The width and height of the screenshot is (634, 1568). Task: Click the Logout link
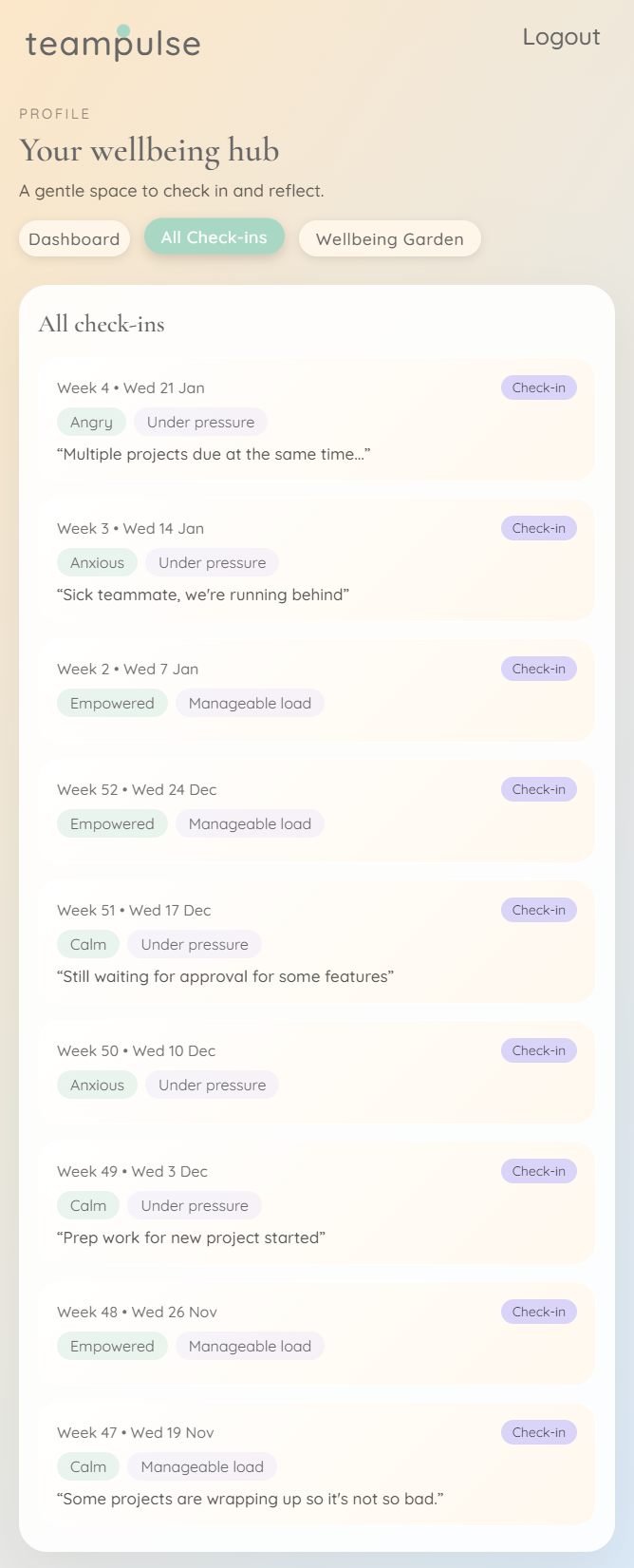click(561, 37)
